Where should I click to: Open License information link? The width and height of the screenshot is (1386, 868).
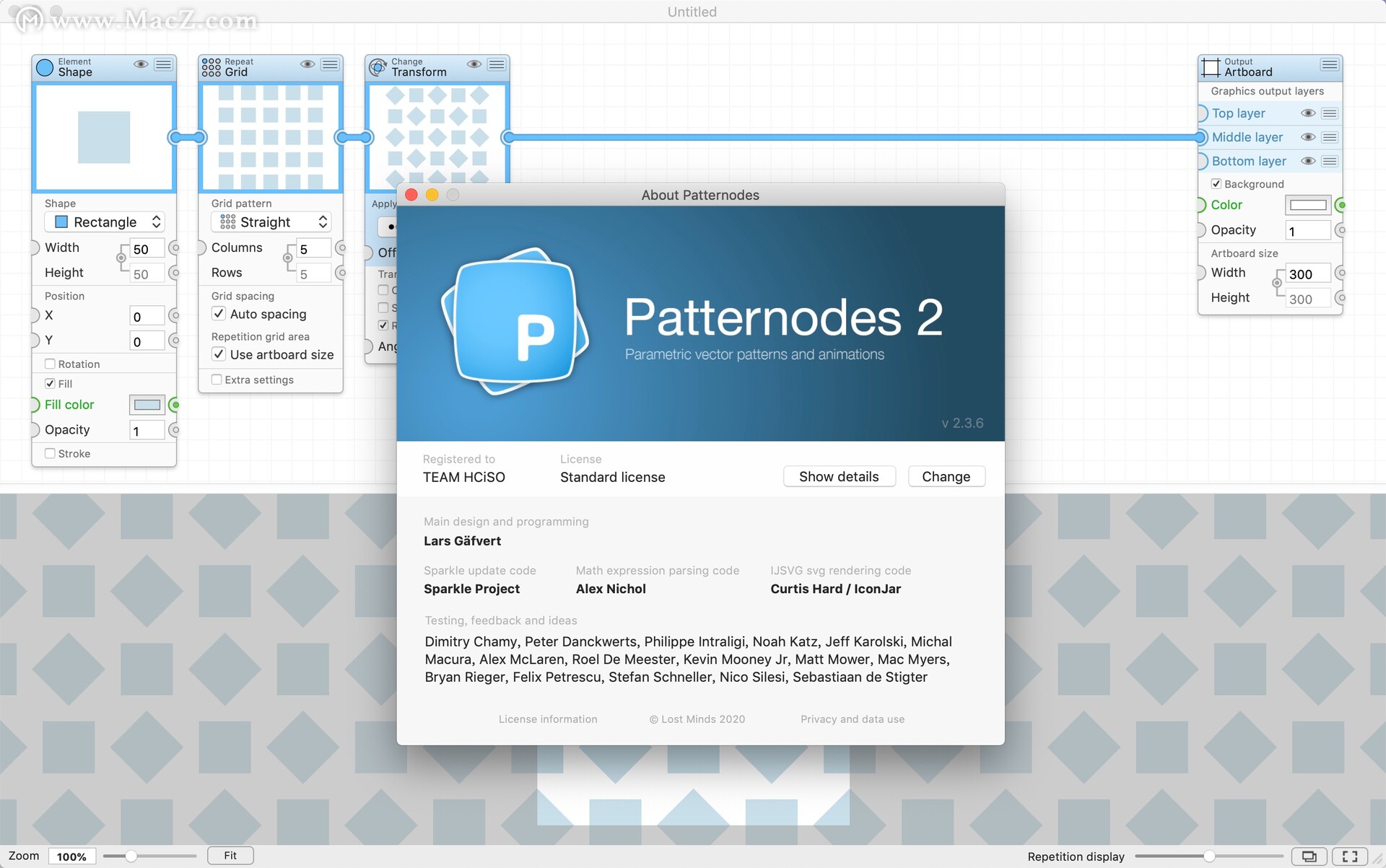(x=548, y=719)
